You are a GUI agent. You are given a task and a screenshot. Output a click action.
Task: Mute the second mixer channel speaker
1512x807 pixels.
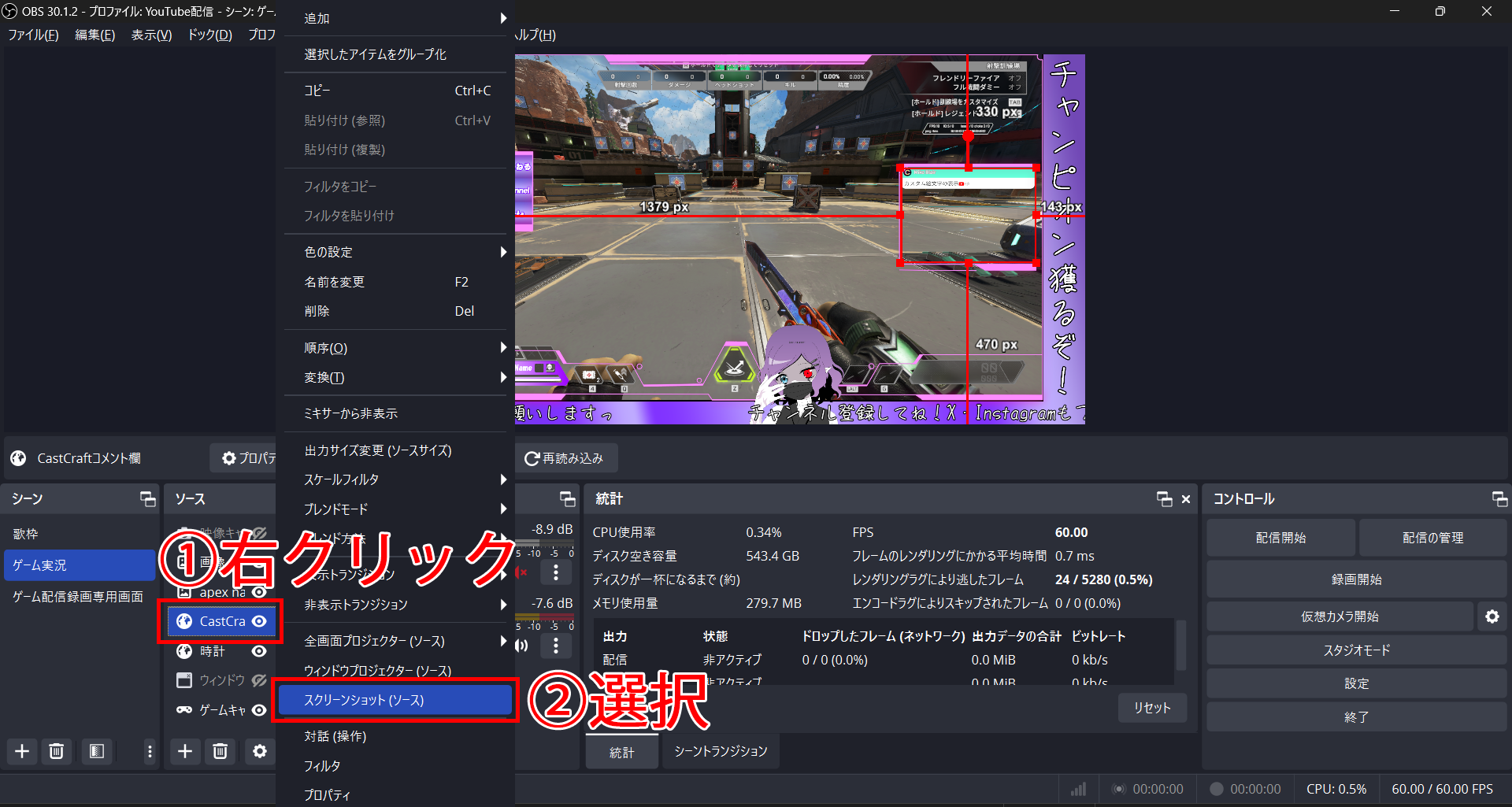(521, 646)
